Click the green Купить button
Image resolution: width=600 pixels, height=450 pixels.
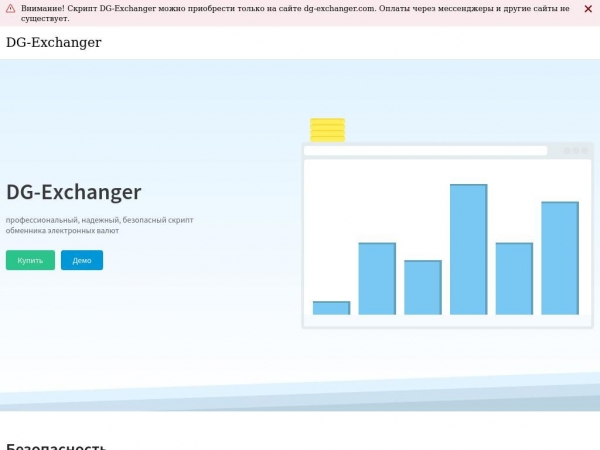point(30,260)
